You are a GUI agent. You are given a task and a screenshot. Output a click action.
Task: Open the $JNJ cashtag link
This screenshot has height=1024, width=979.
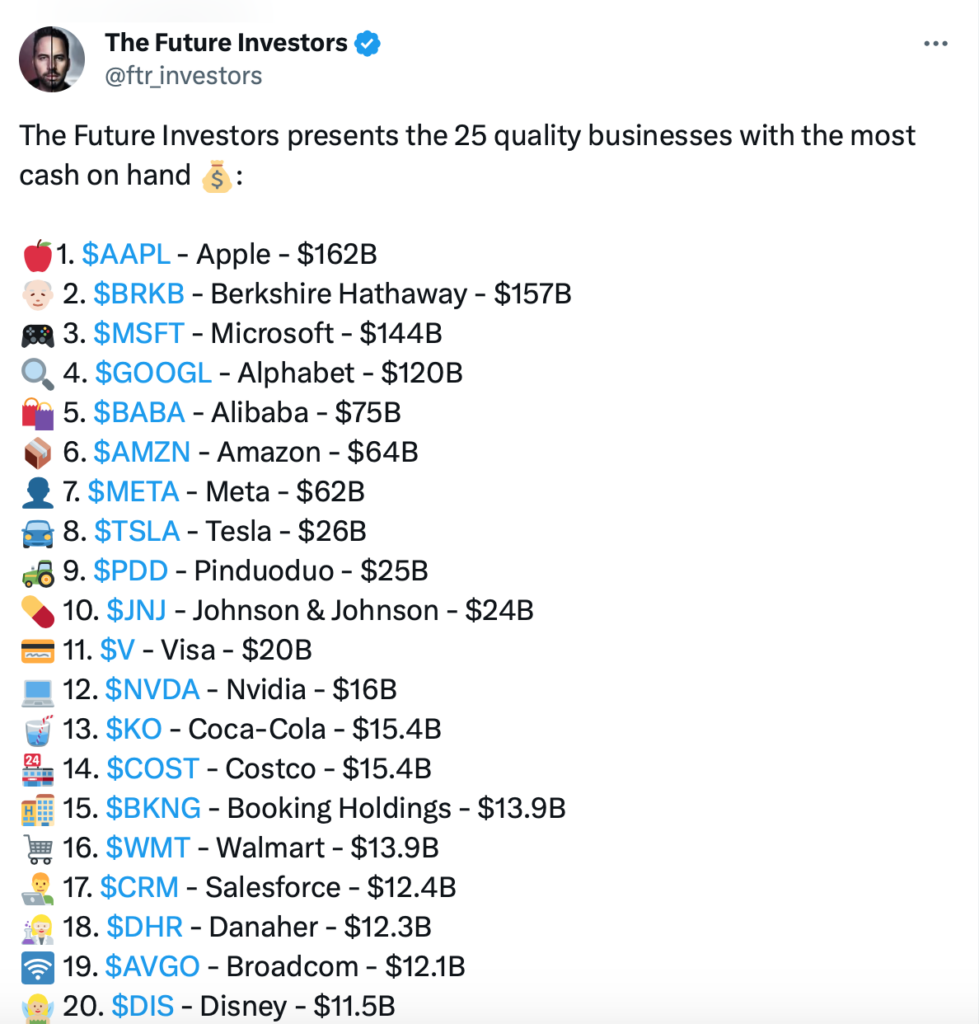pyautogui.click(x=136, y=611)
